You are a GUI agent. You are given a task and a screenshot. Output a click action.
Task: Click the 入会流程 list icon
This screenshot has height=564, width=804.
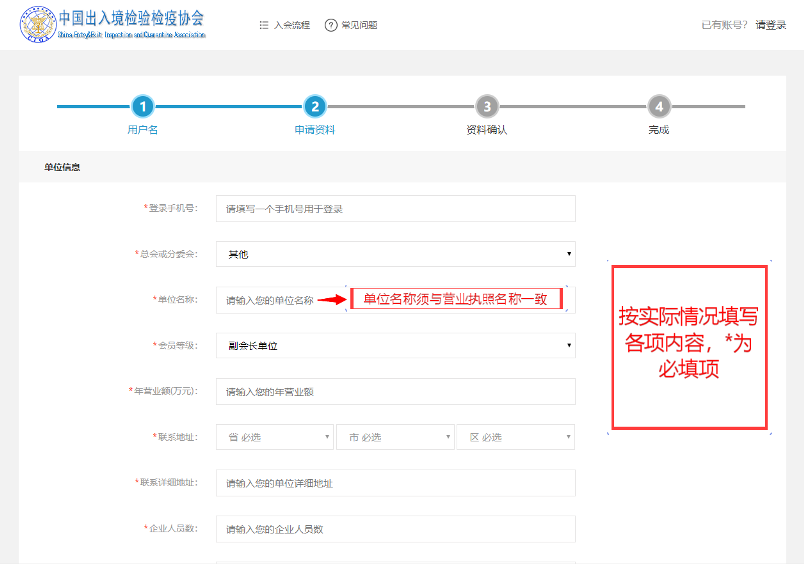263,25
